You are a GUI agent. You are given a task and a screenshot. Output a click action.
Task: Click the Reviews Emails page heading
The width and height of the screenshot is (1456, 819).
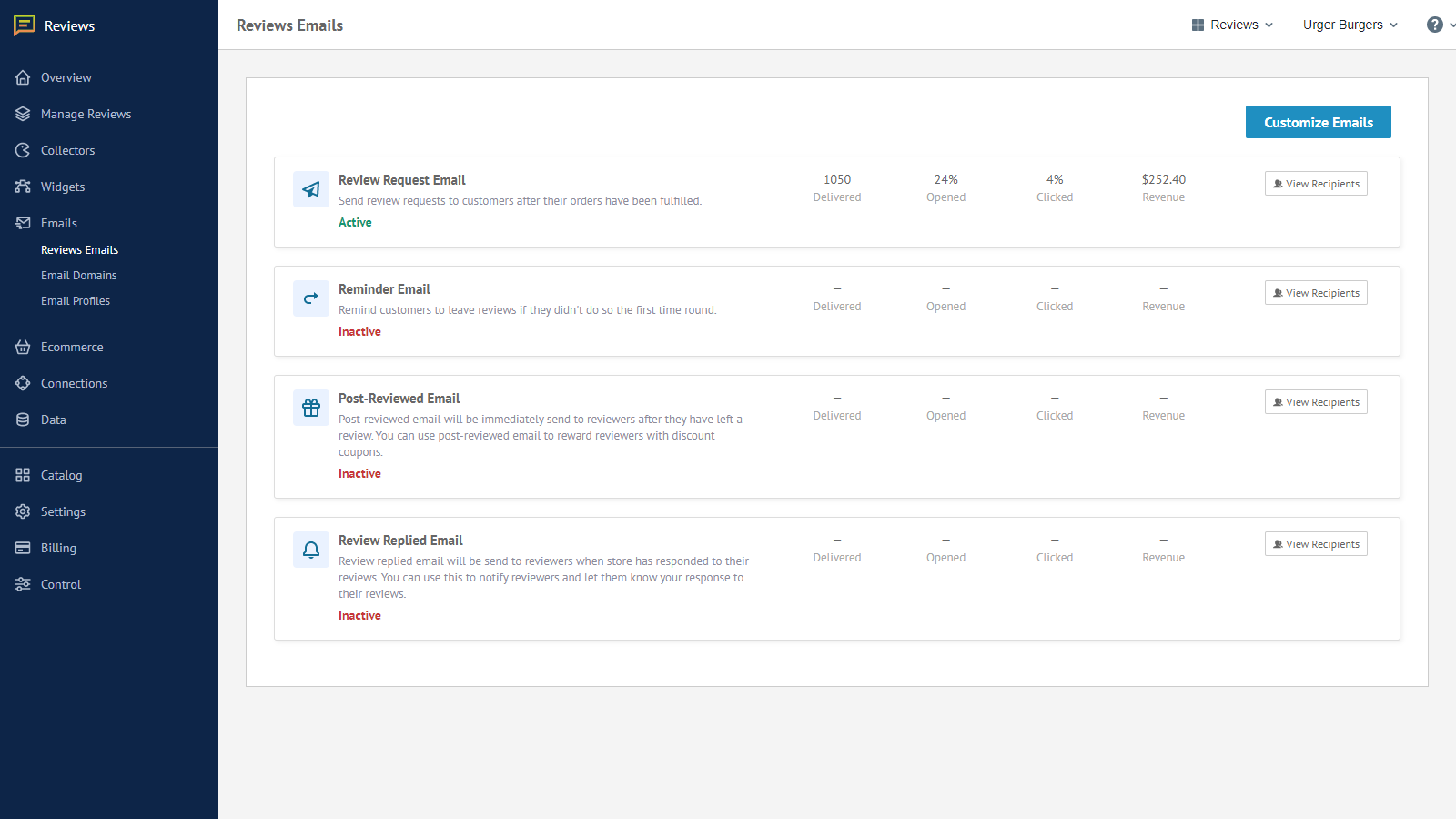289,25
